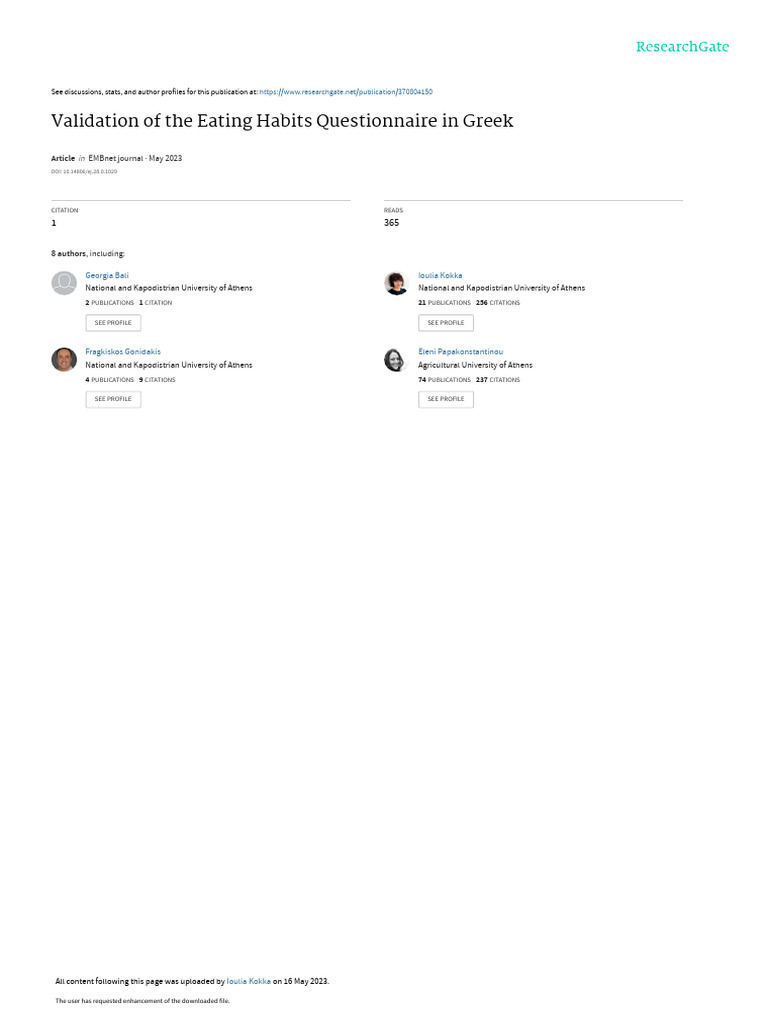
Task: Open Ioulia Kokka's name link beside her photo
Action: coord(440,275)
